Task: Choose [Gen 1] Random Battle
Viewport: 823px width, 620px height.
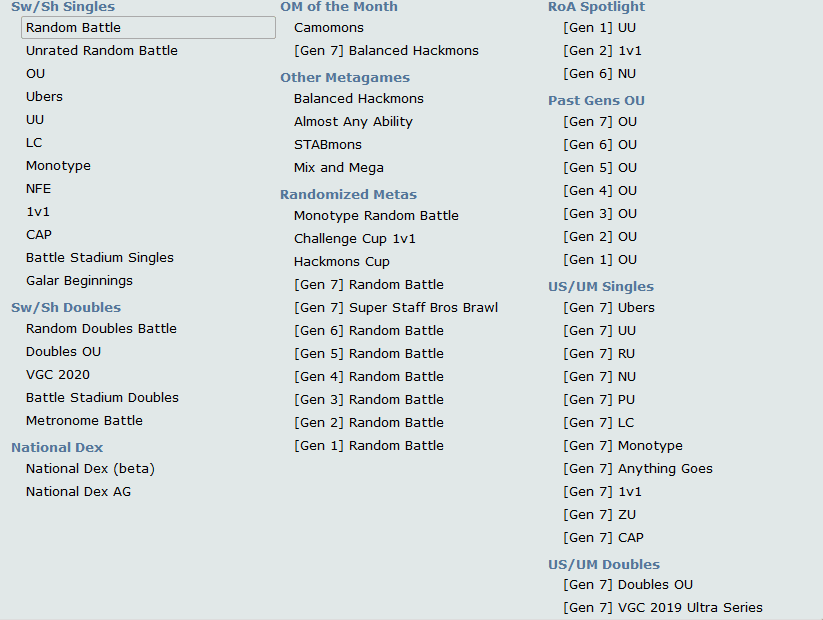Action: (369, 445)
